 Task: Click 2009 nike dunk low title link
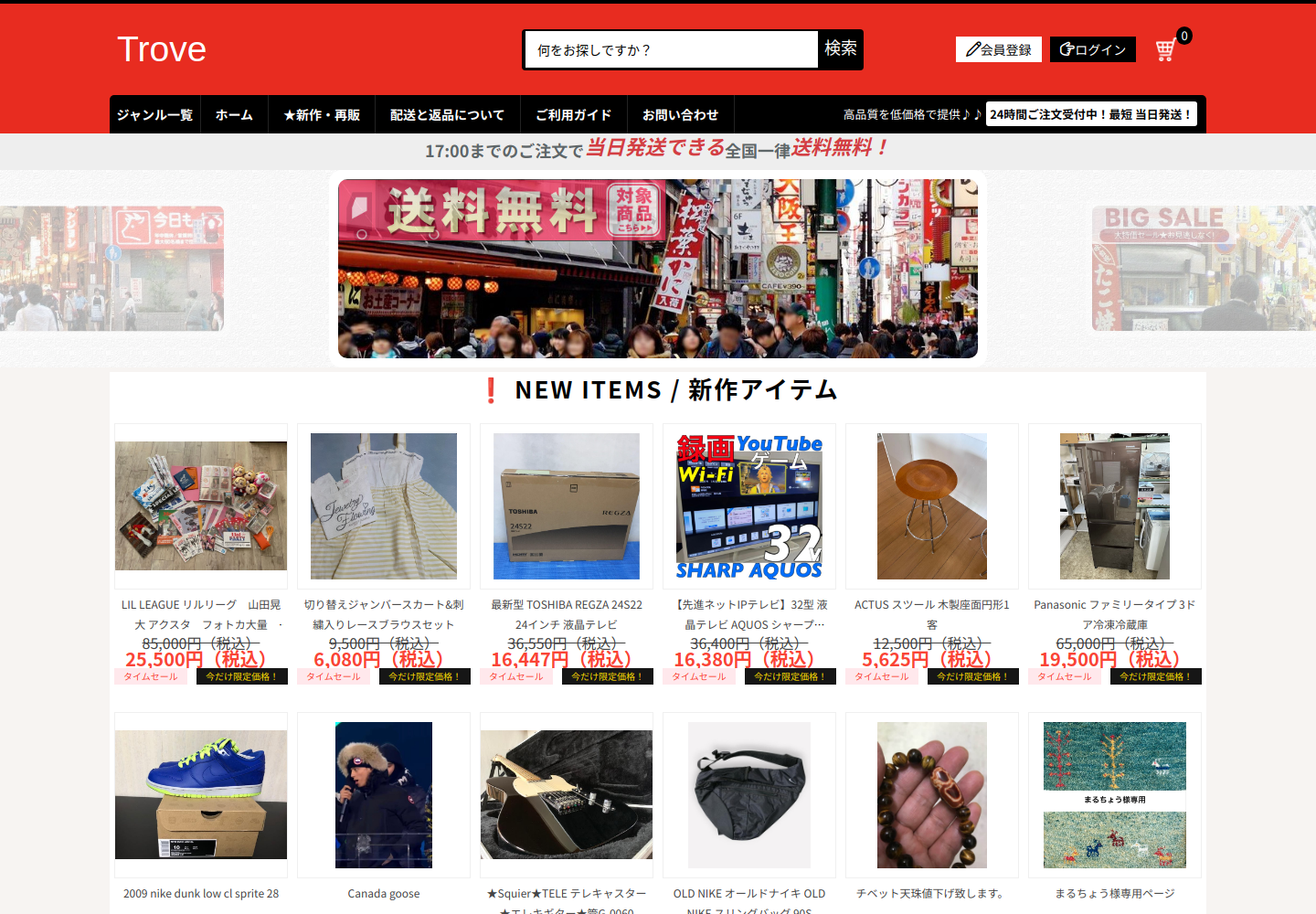[x=201, y=894]
